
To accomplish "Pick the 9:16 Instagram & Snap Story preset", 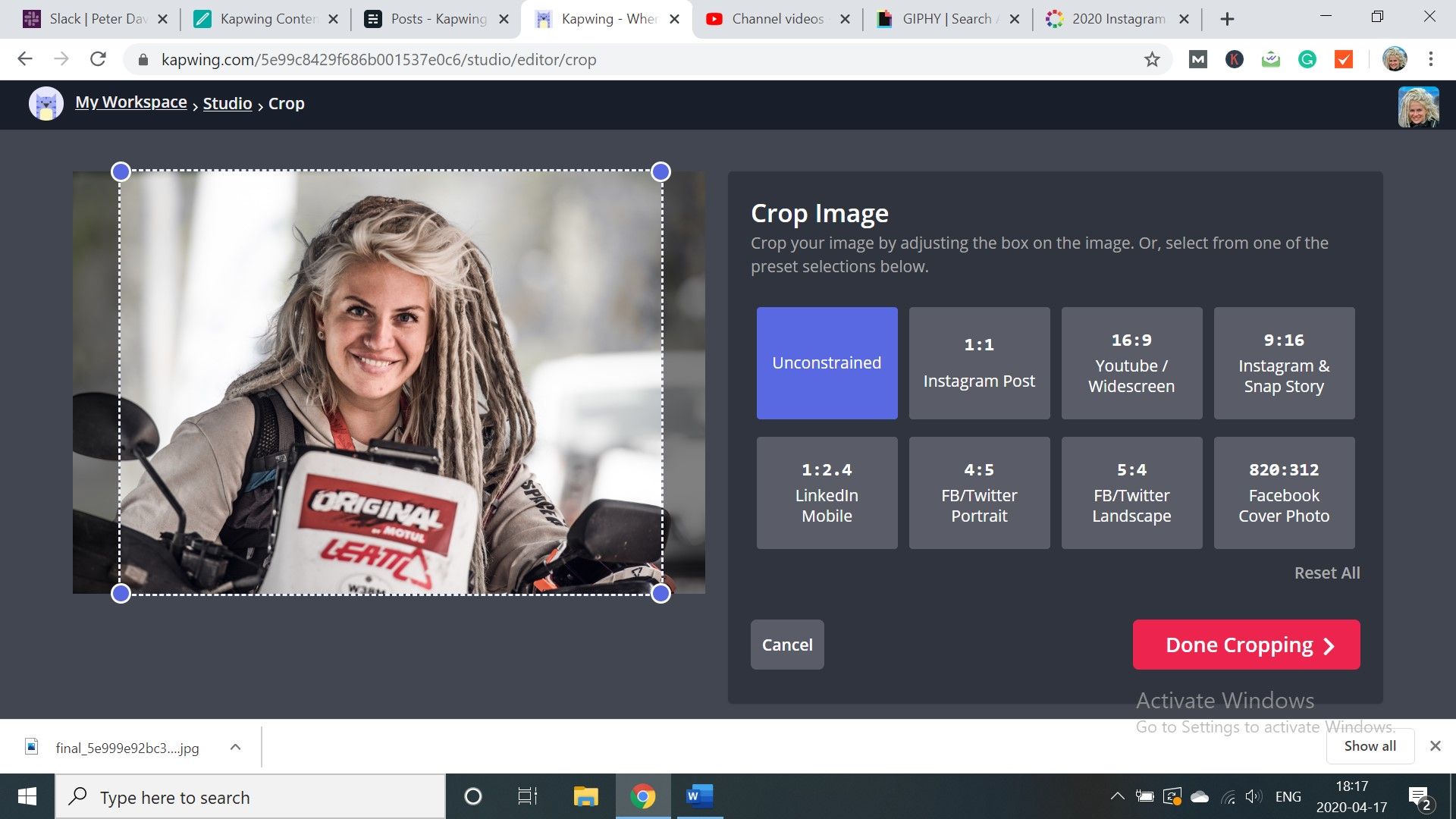I will (1284, 362).
